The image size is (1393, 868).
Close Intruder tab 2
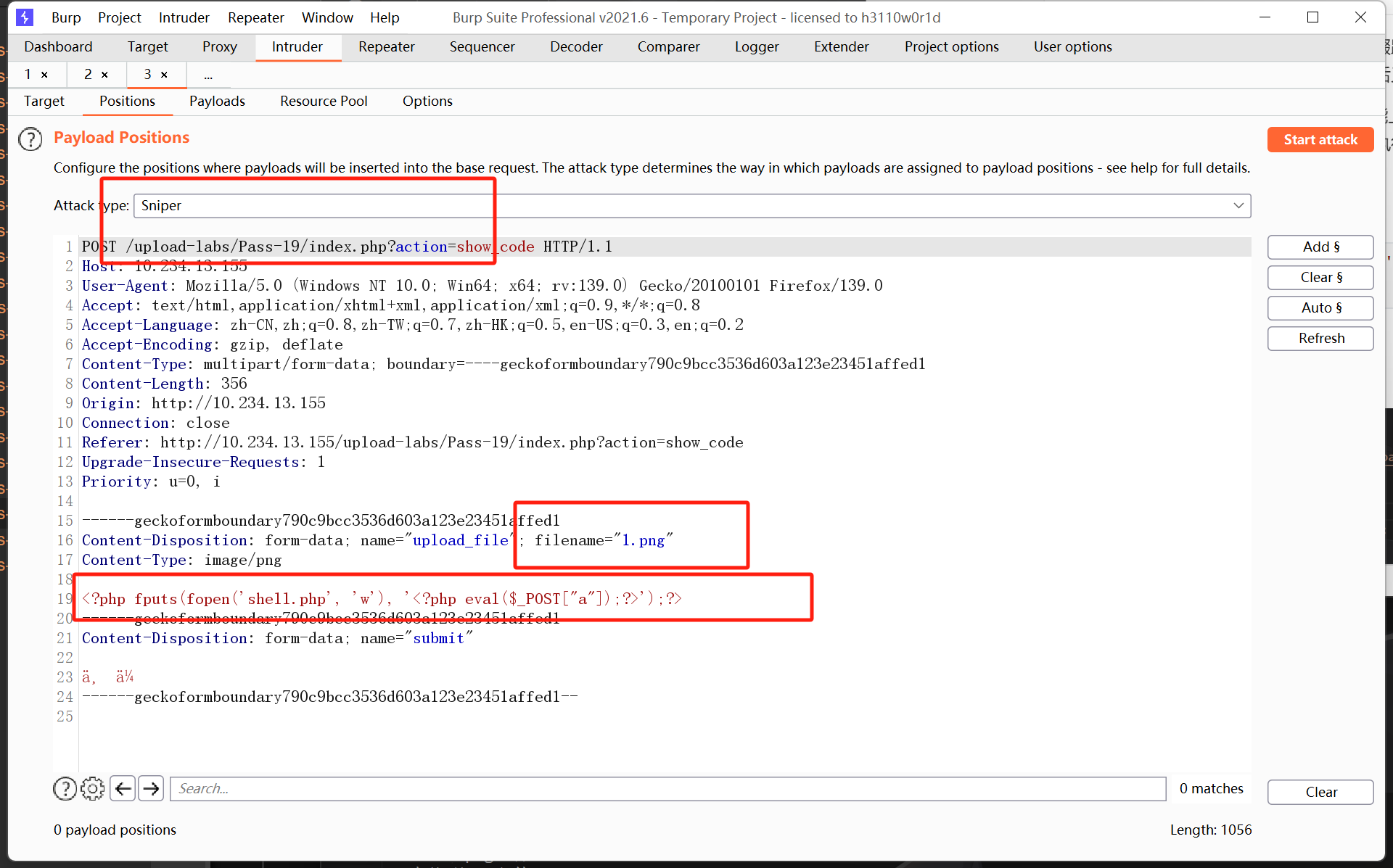[104, 75]
